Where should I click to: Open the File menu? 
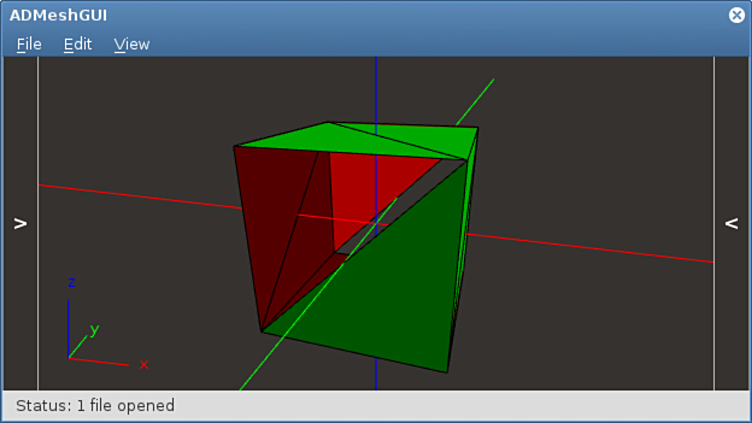tap(29, 44)
